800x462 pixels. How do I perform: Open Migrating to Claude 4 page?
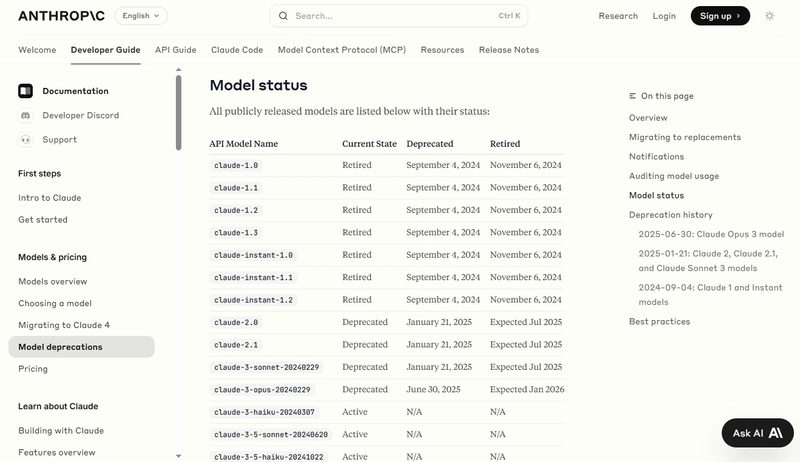(64, 325)
